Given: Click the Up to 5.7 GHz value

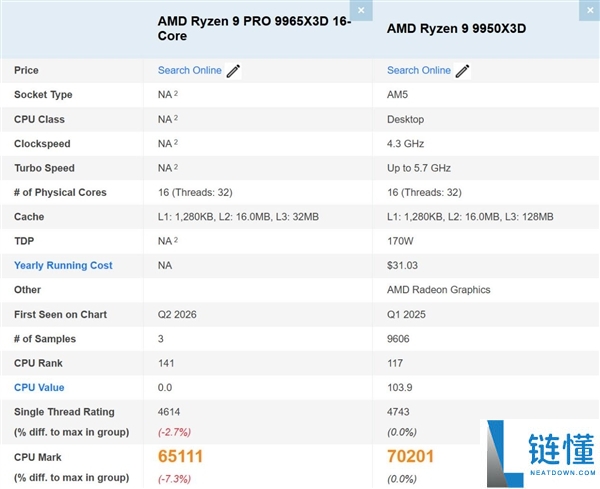Looking at the screenshot, I should [x=419, y=168].
